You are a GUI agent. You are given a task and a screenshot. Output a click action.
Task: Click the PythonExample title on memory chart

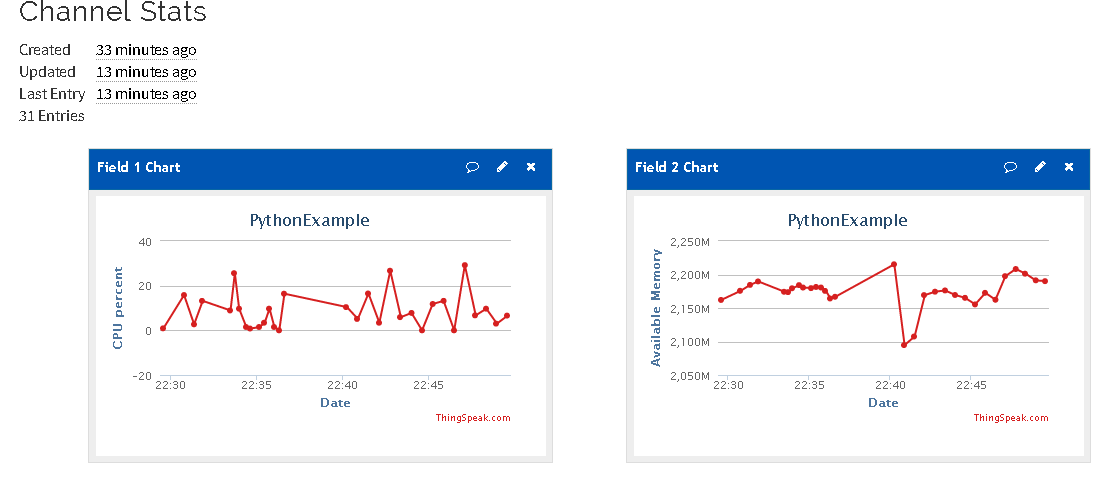tap(848, 220)
